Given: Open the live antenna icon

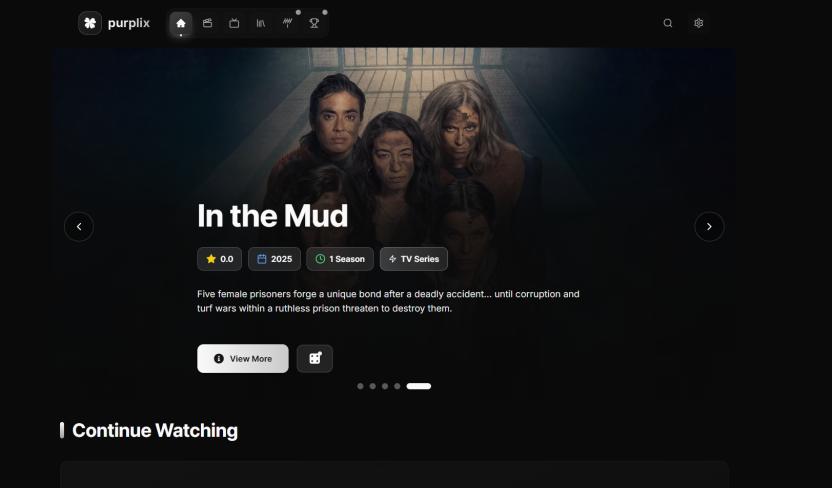Looking at the screenshot, I should (287, 23).
